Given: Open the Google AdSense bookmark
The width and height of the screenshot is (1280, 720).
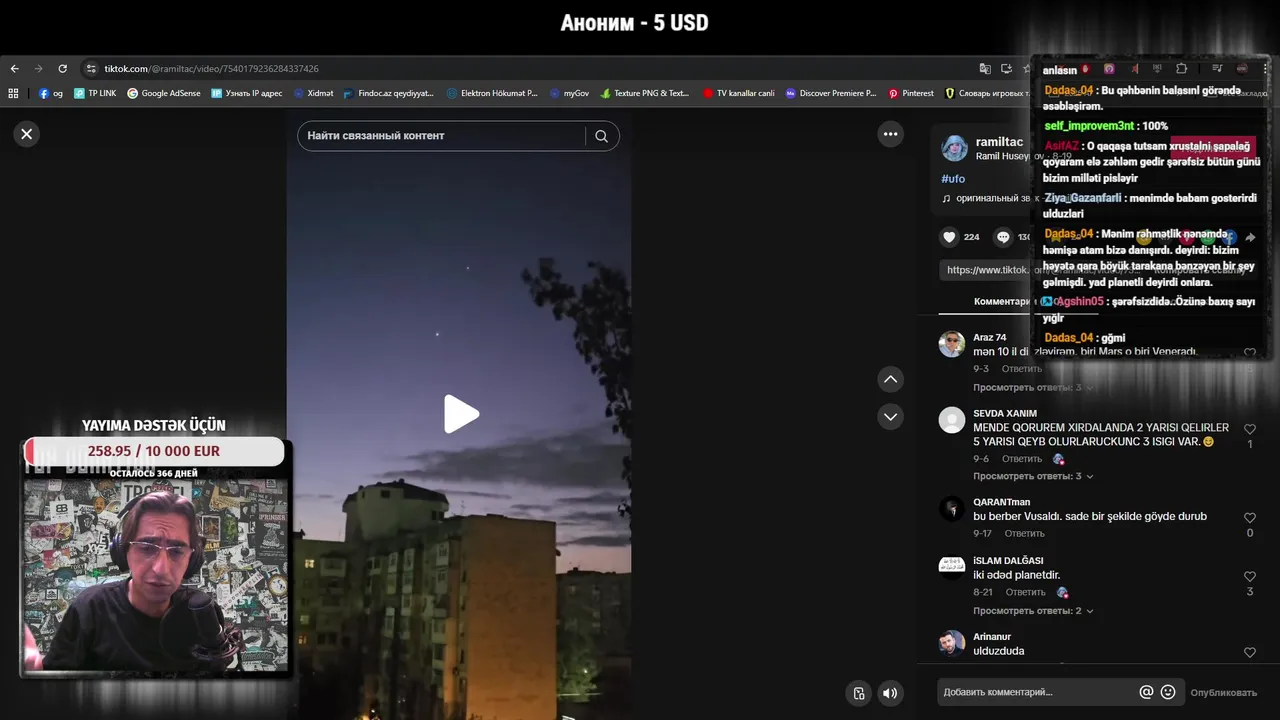Looking at the screenshot, I should point(164,93).
